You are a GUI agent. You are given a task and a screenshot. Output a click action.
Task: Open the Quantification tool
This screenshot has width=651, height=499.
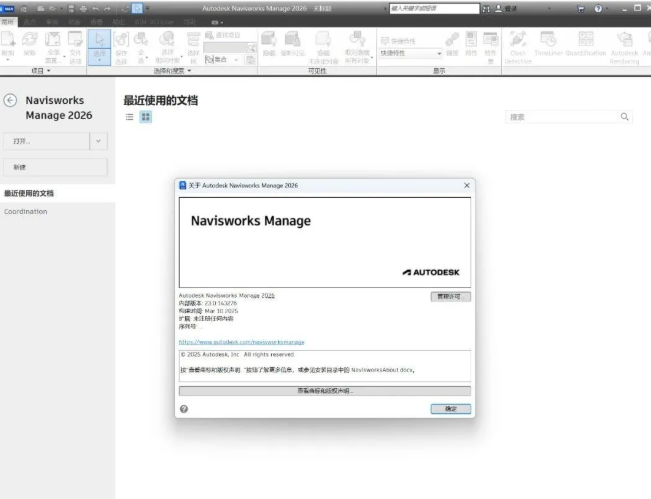(x=586, y=44)
